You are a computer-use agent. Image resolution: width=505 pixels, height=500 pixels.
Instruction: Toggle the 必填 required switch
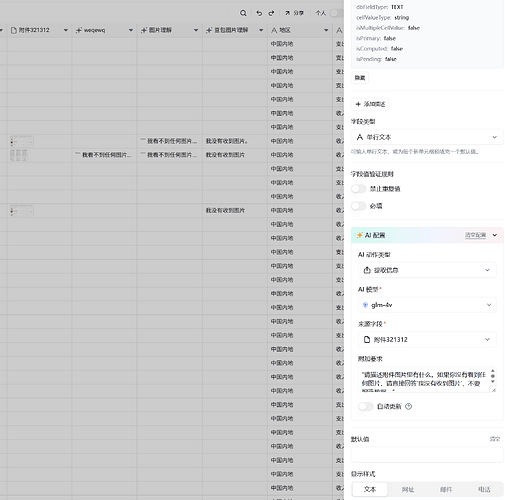point(359,206)
